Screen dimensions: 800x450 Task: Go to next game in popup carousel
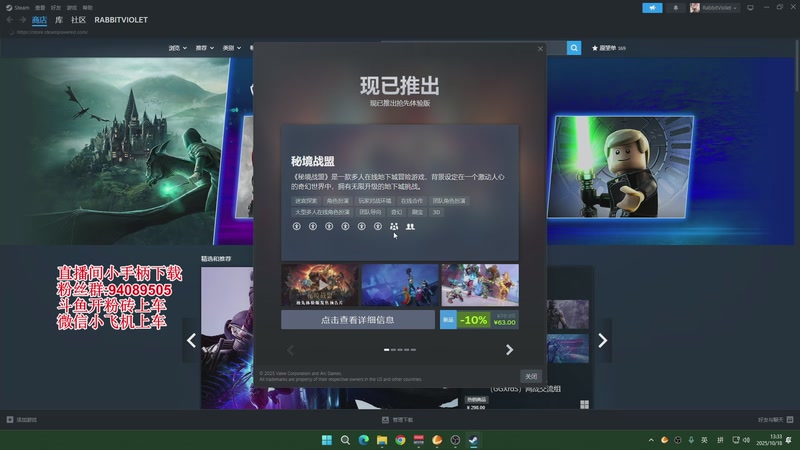(509, 349)
